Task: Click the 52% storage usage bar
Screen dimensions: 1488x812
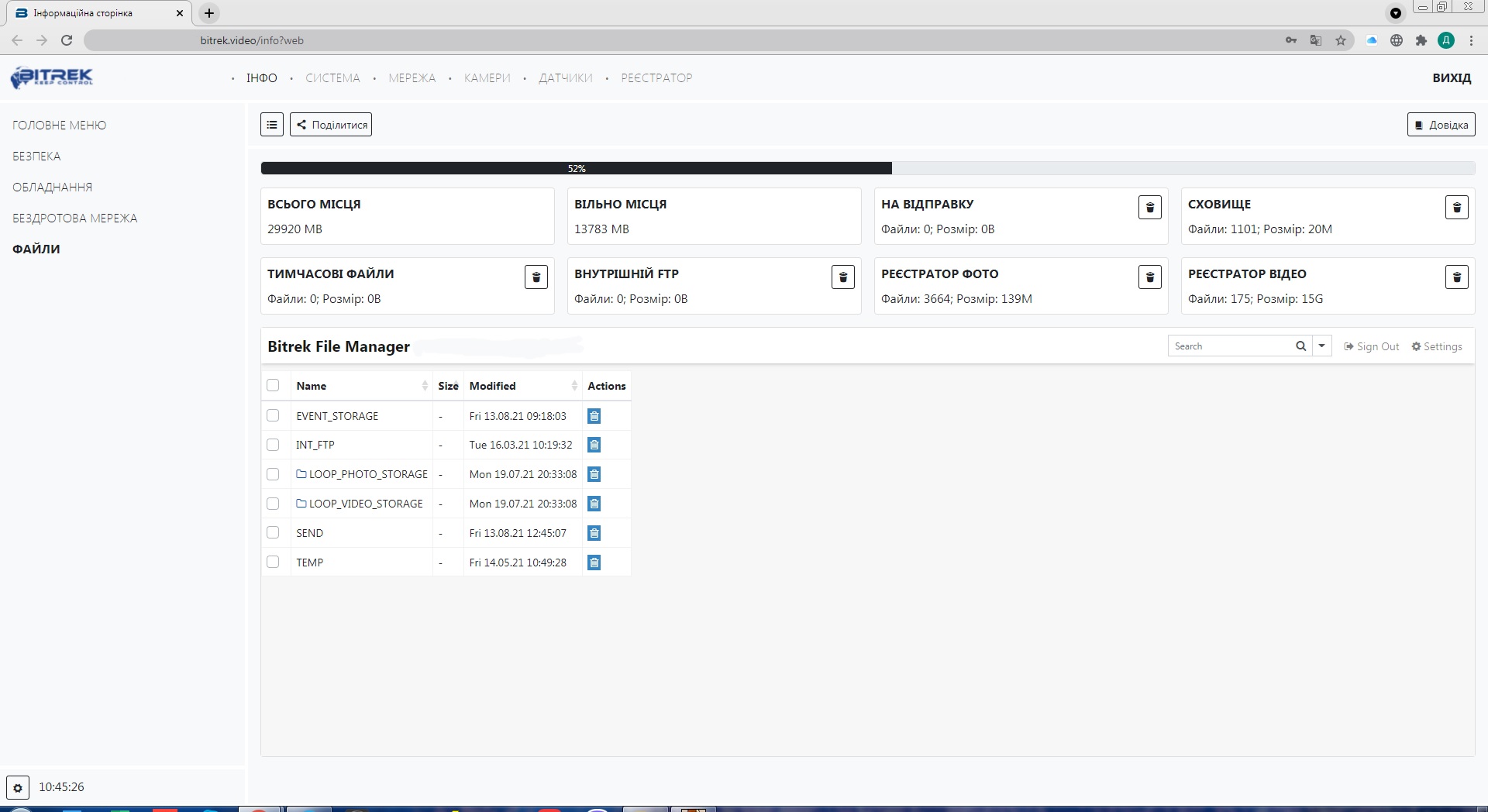Action: 577,168
